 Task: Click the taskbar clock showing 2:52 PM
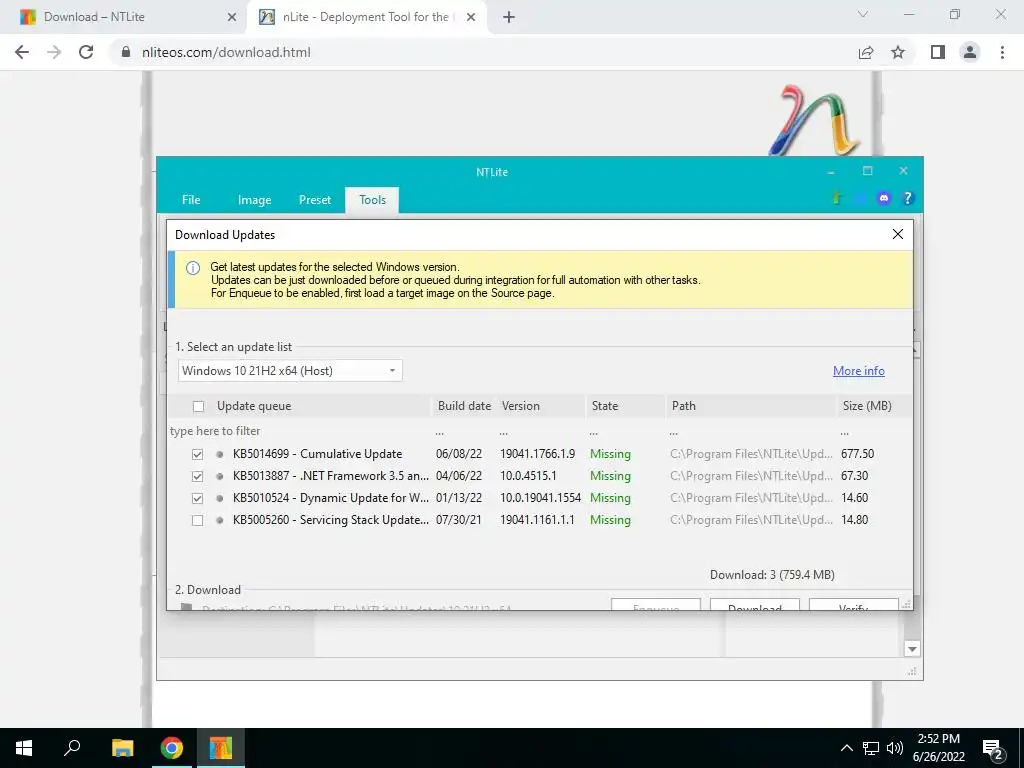[938, 748]
